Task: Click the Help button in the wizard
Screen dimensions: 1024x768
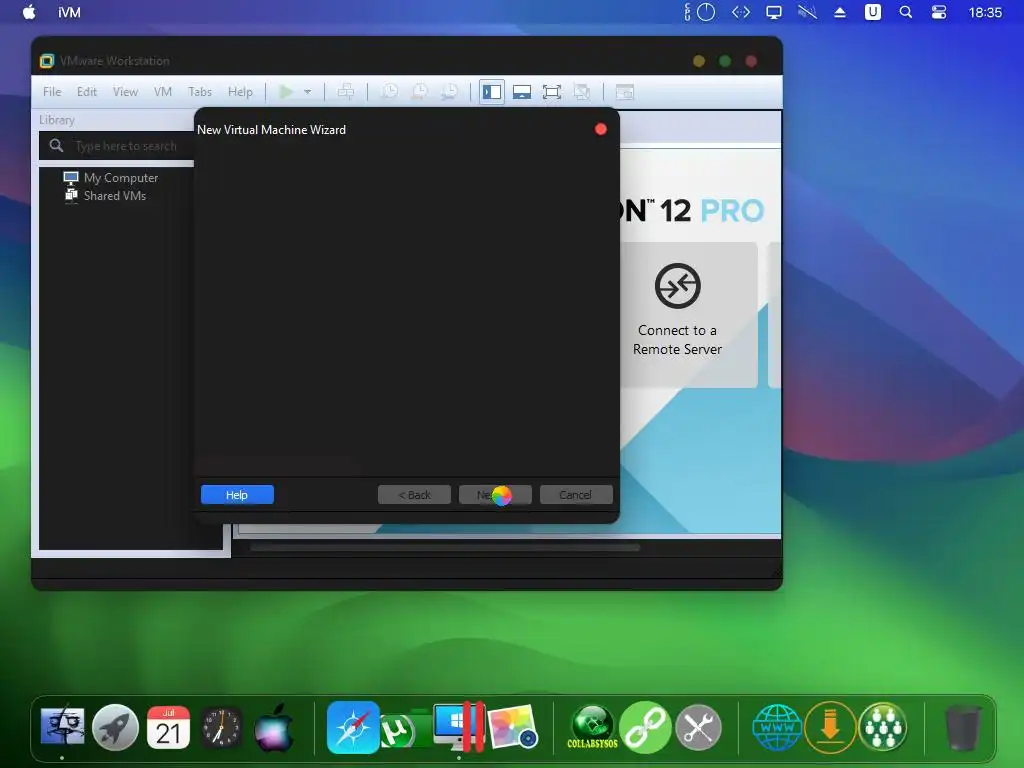Action: coord(237,495)
